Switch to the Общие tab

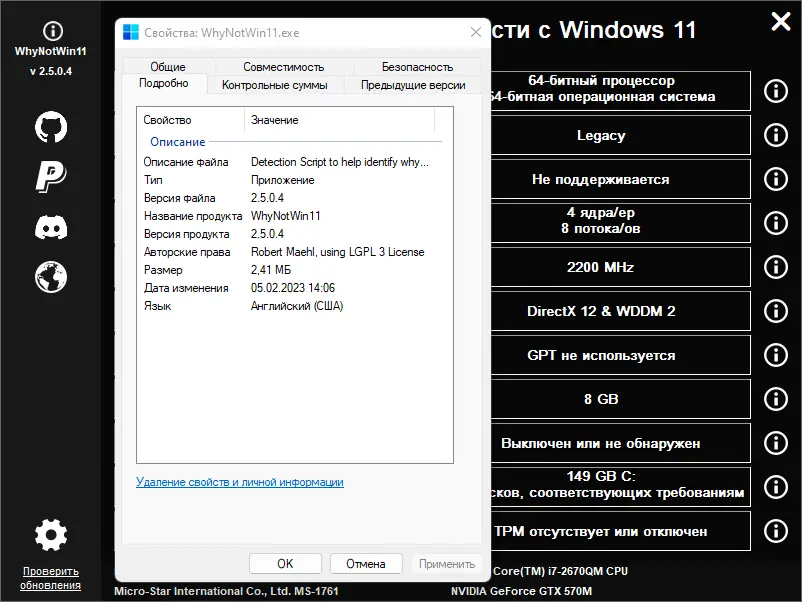[x=168, y=66]
